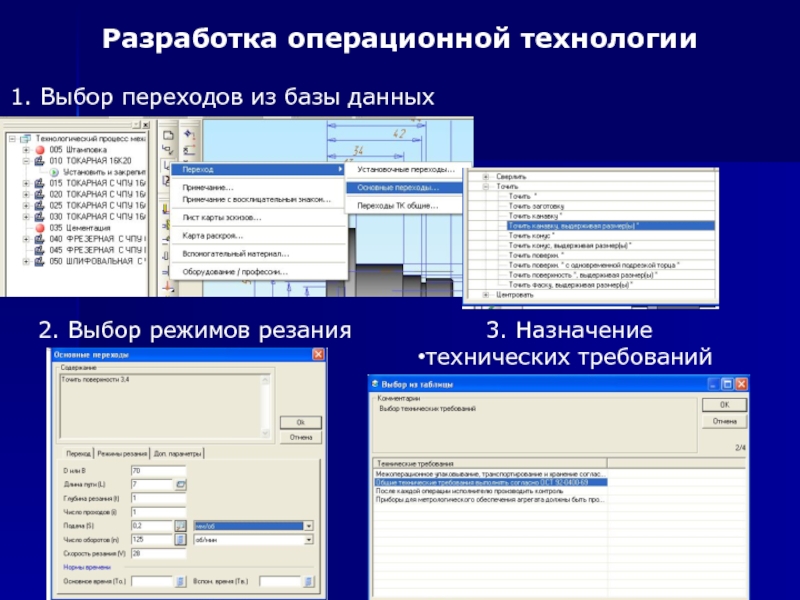Open the мм/об feed units dropdown

pos(309,525)
